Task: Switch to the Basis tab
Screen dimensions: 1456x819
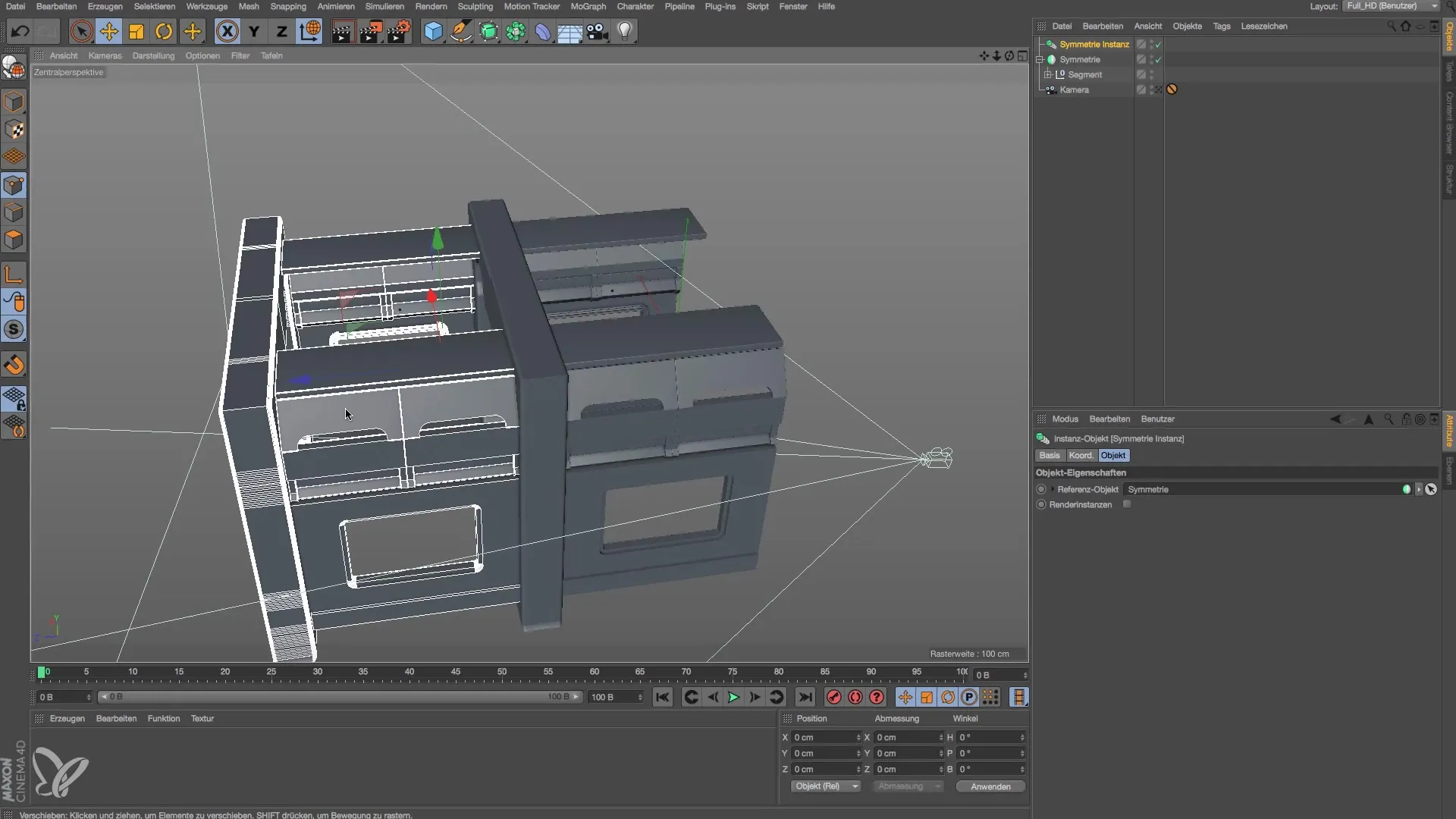Action: (1050, 455)
